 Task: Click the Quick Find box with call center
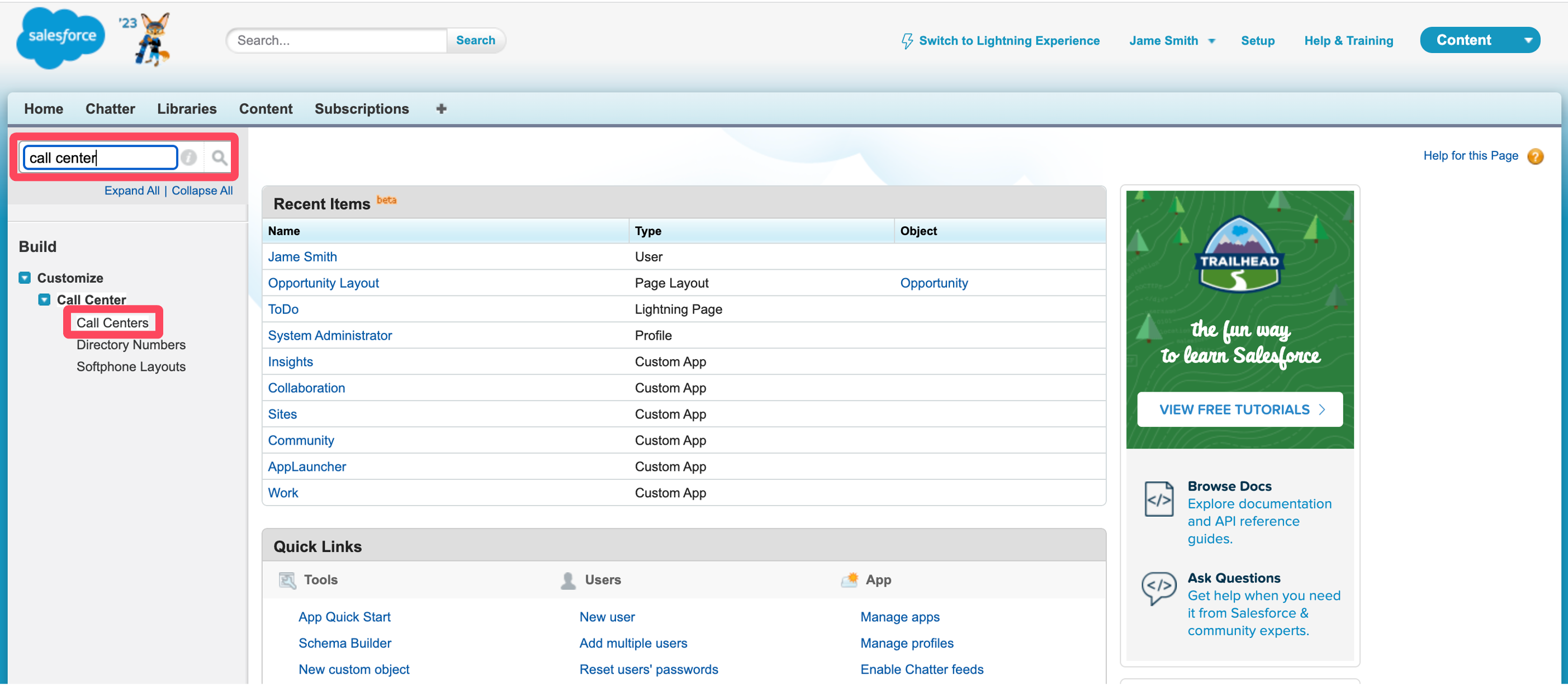101,158
